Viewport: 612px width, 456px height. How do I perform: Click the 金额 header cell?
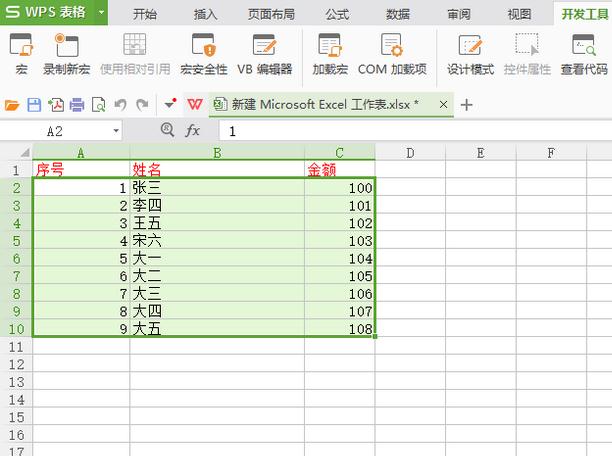[x=340, y=170]
